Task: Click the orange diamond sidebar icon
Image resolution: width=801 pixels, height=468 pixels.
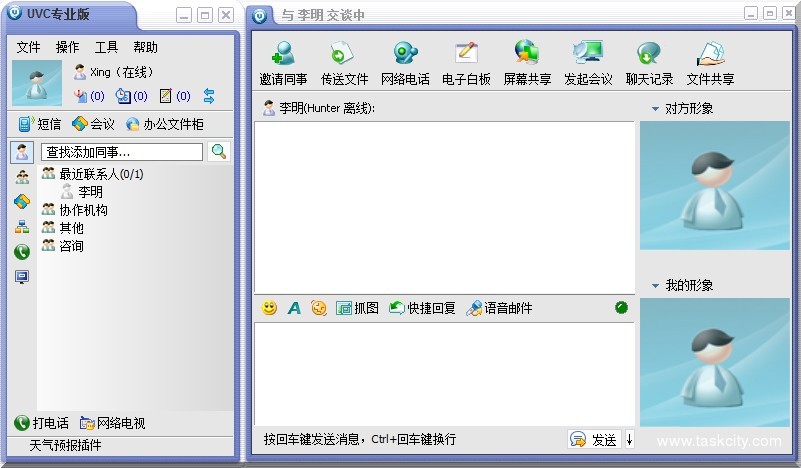Action: point(22,201)
